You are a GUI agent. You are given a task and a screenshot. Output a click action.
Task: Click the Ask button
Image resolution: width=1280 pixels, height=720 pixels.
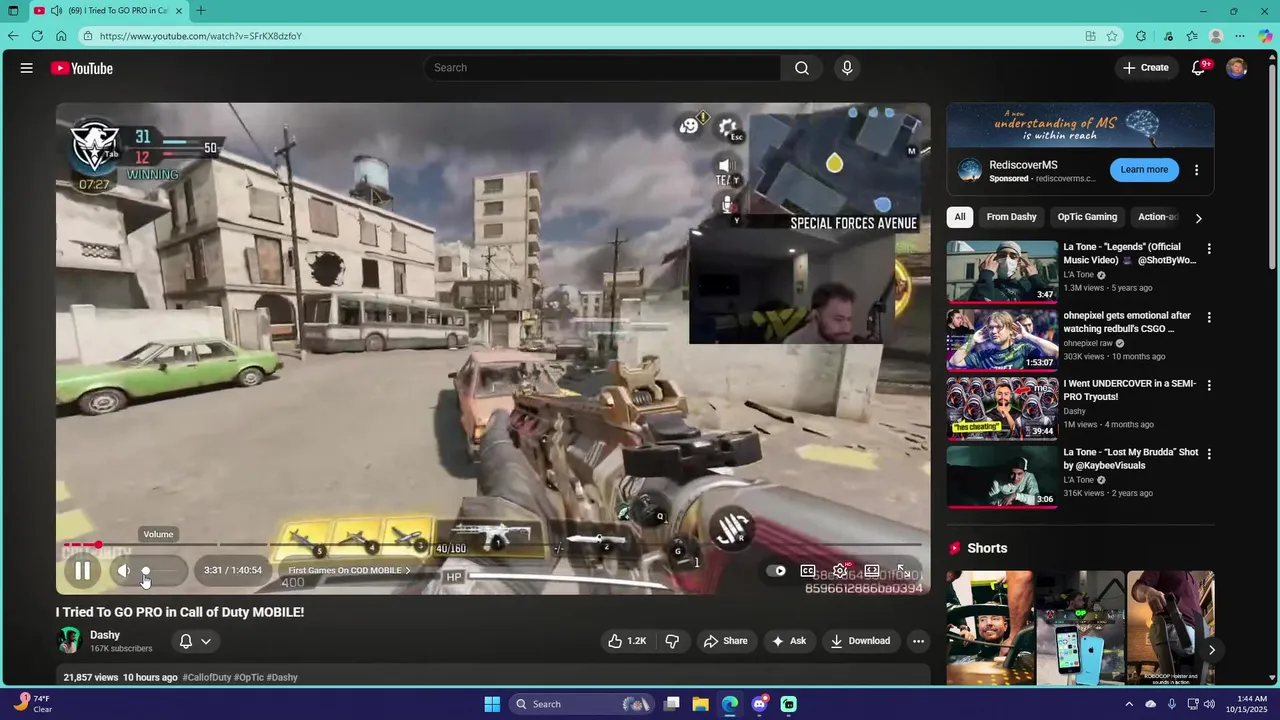pyautogui.click(x=788, y=641)
